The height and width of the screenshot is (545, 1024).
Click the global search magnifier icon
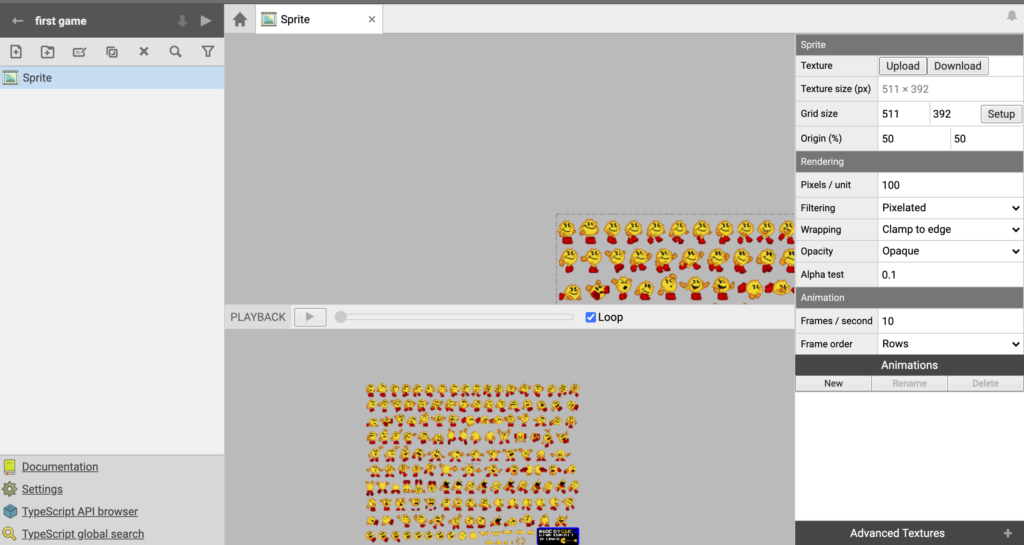[x=9, y=534]
